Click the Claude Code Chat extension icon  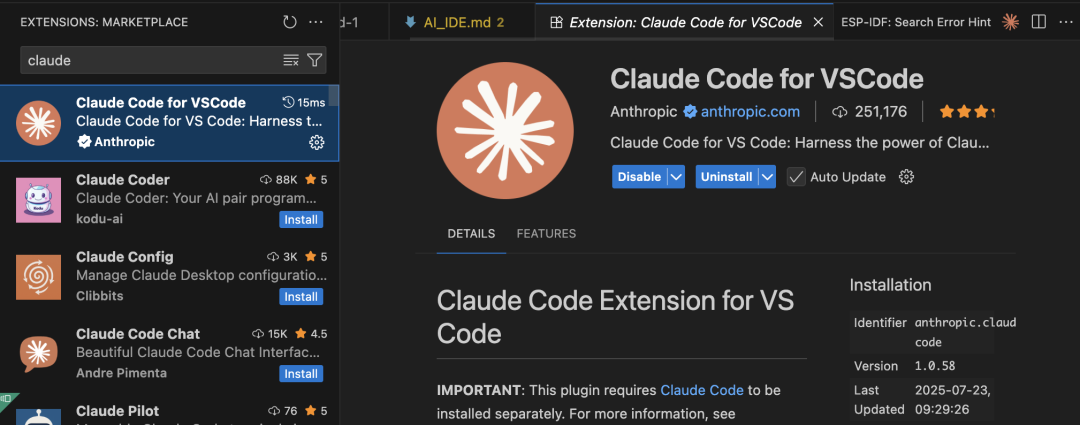point(39,354)
